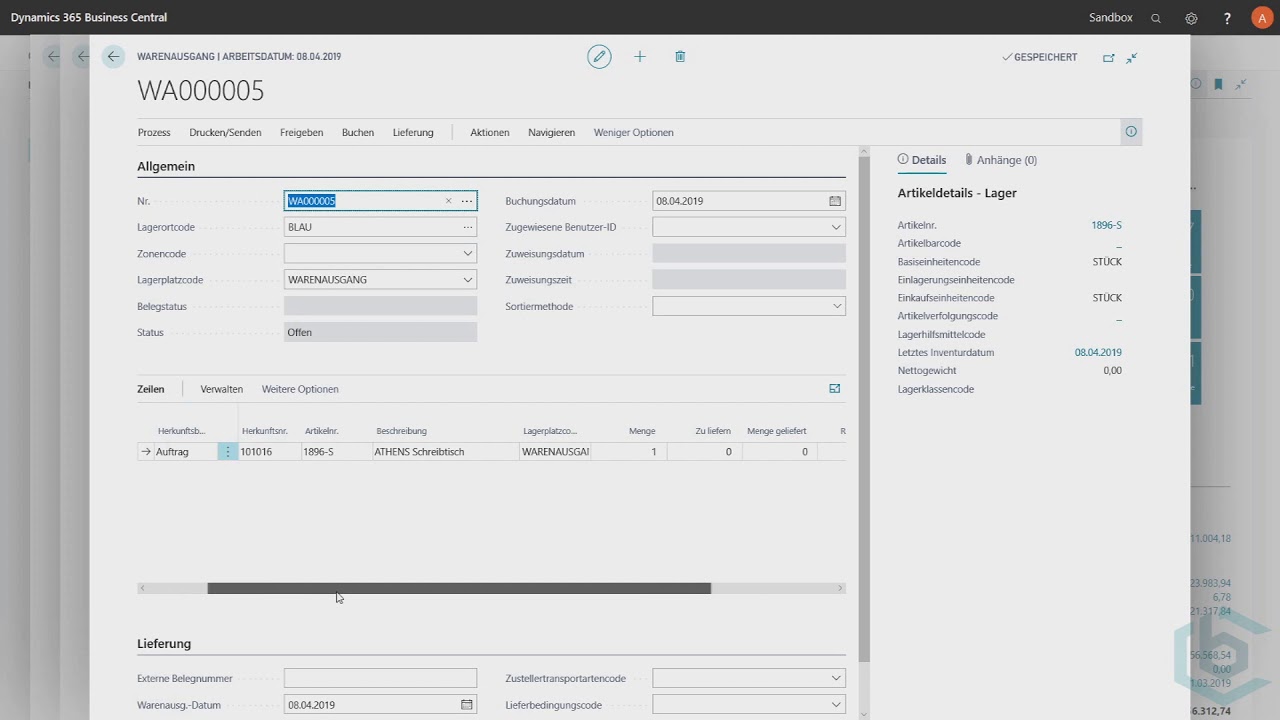Click the Externe Belegnummer input field
Viewport: 1280px width, 720px height.
click(x=380, y=678)
